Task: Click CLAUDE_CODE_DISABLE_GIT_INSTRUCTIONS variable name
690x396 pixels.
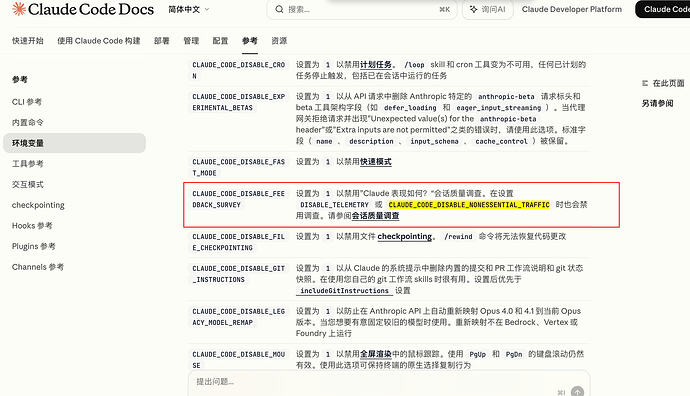Action: [x=239, y=274]
